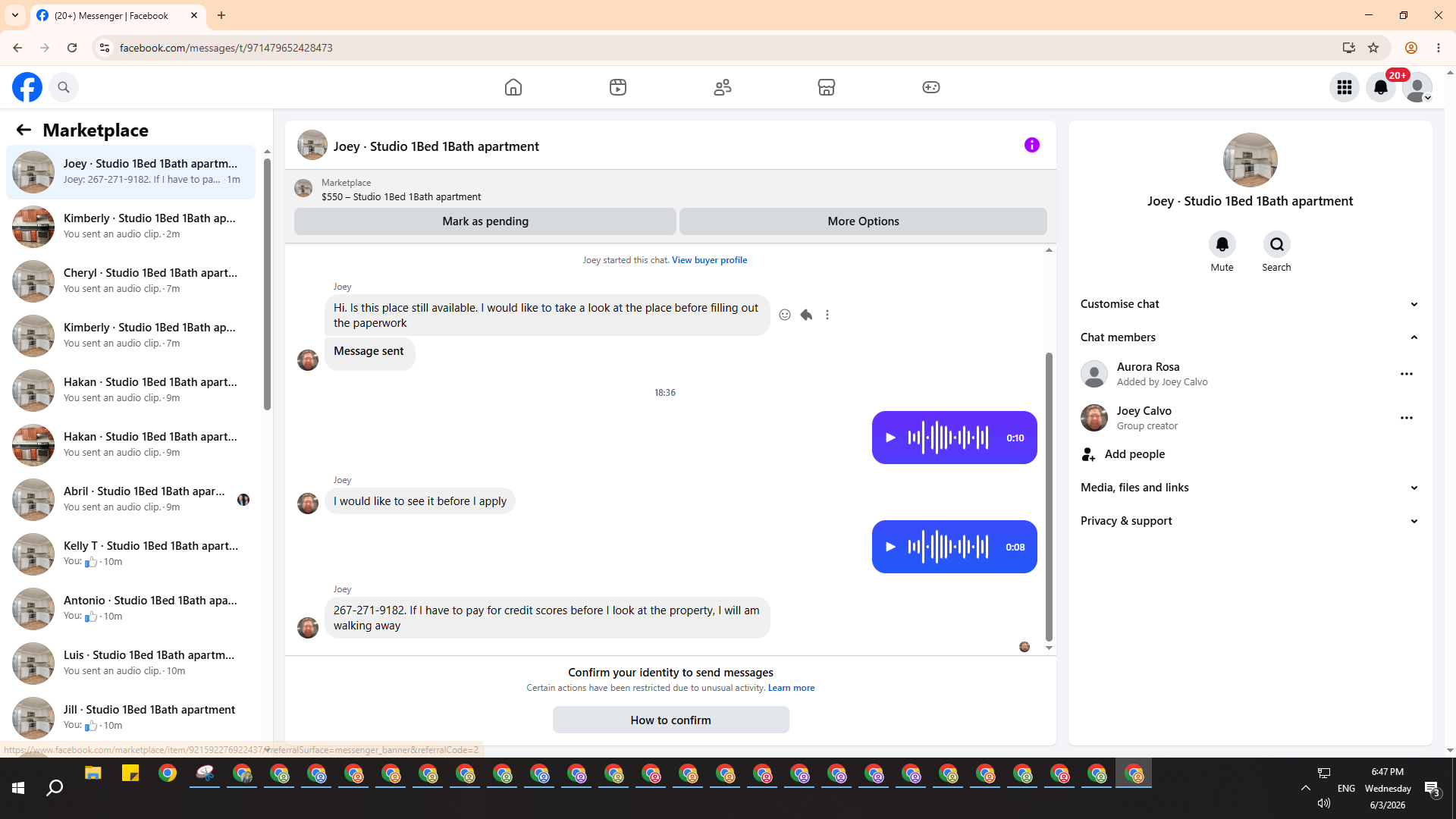Reply to Joey's first message

(806, 315)
